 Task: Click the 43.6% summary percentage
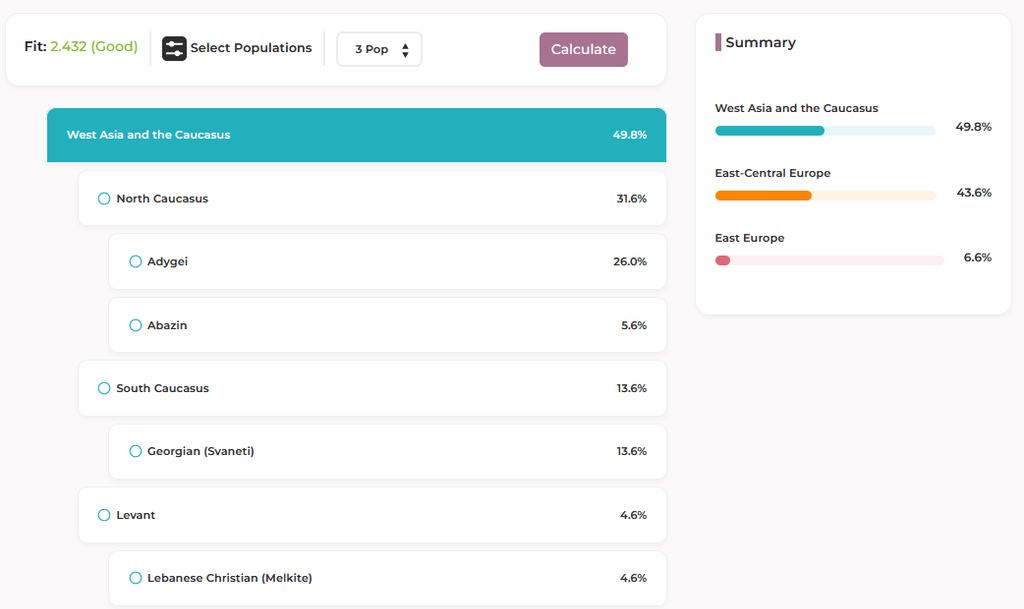coord(974,193)
